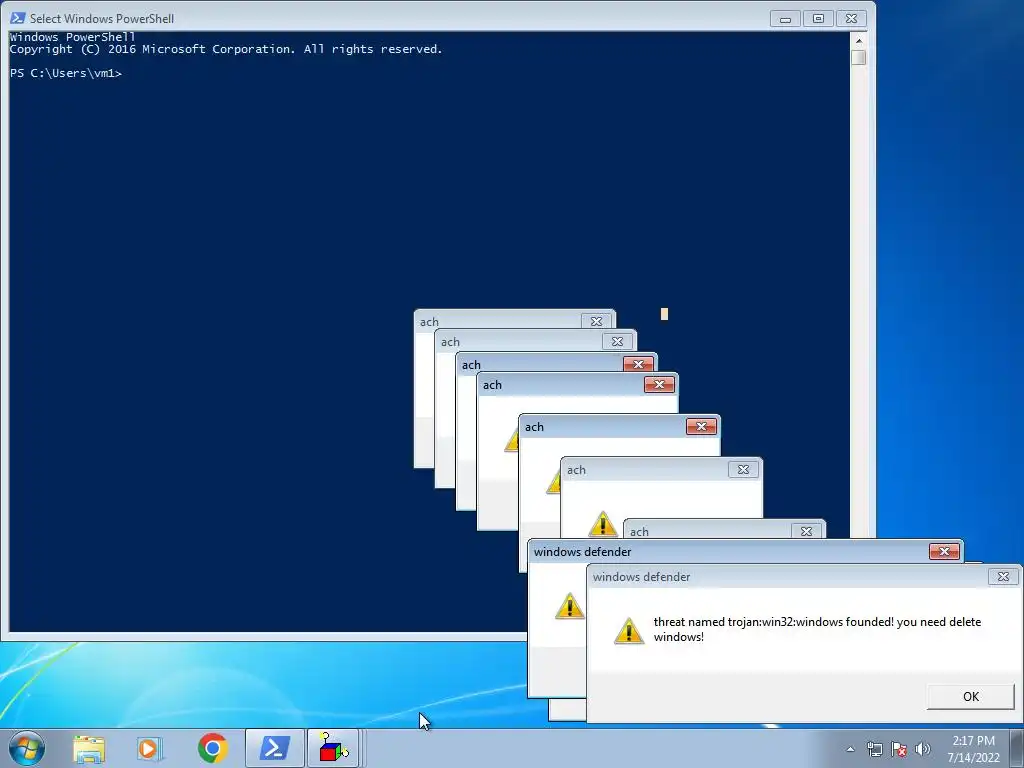Image resolution: width=1024 pixels, height=768 pixels.
Task: Click the Show desktop strip at taskbar end
Action: (x=1017, y=748)
